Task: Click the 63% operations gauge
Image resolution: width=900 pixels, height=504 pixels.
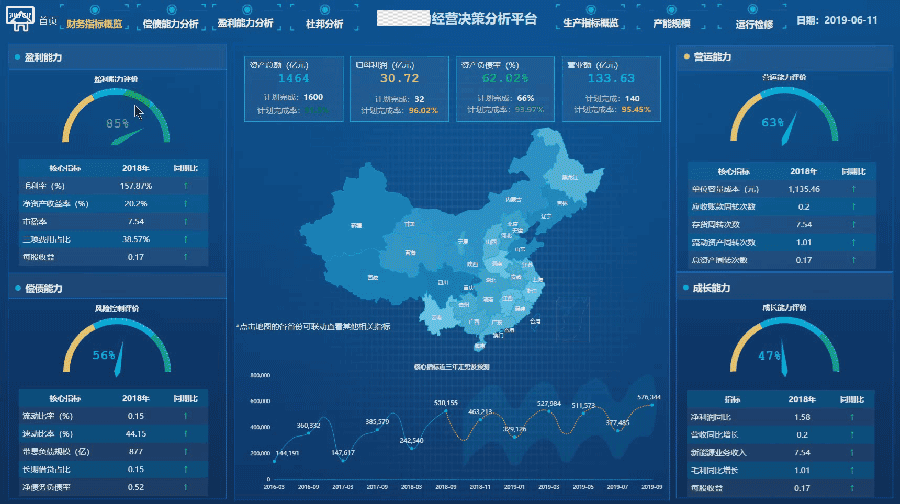Action: pyautogui.click(x=784, y=116)
